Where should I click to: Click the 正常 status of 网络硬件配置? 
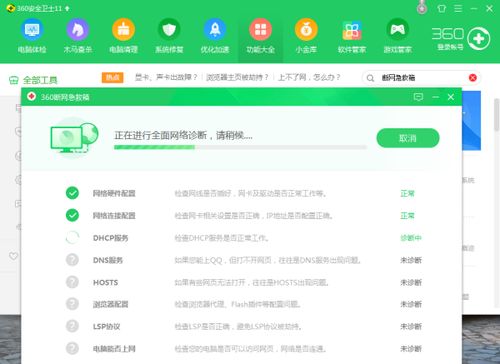tap(407, 193)
